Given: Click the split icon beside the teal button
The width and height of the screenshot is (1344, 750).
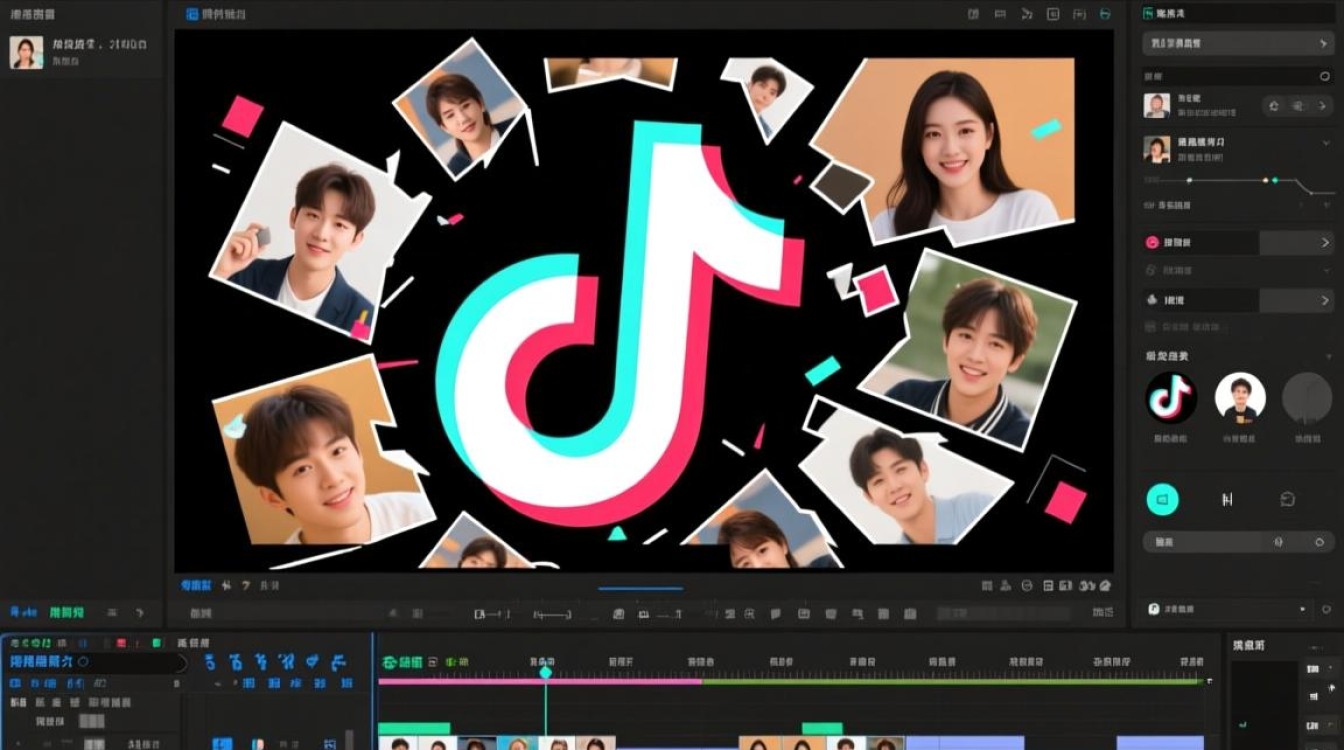Looking at the screenshot, I should (x=1226, y=499).
